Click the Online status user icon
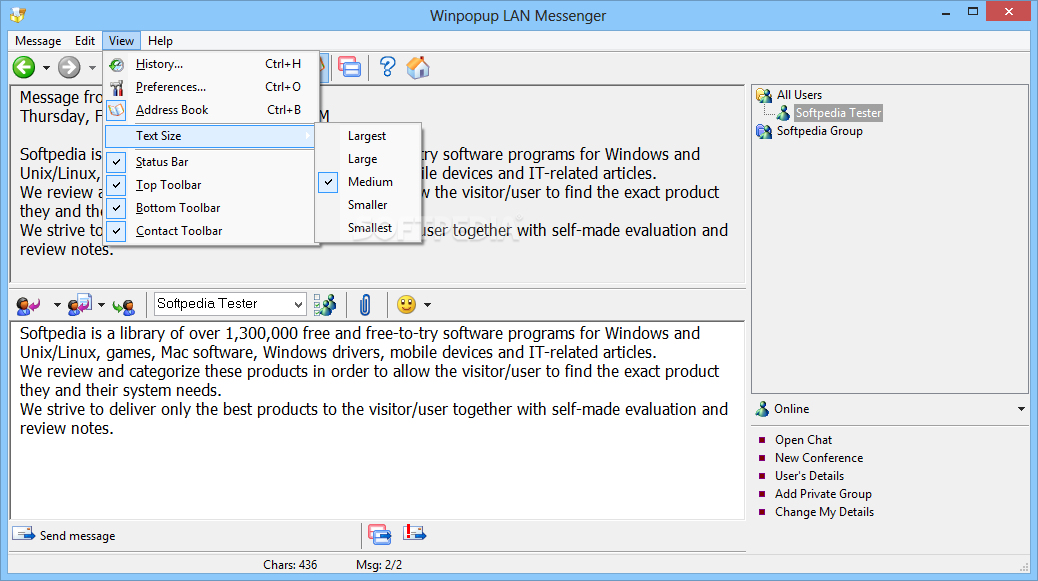 tap(763, 409)
